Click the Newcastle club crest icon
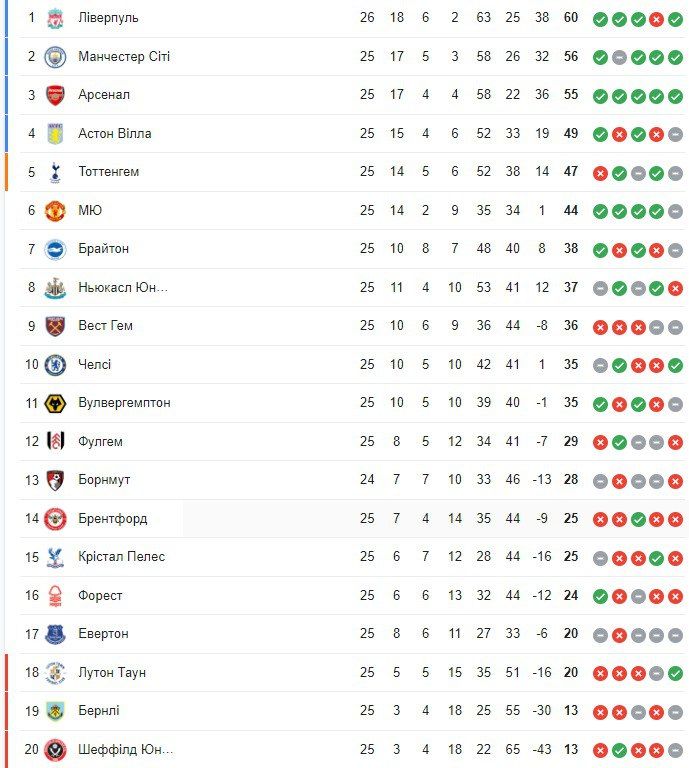The width and height of the screenshot is (689, 768). [x=55, y=288]
